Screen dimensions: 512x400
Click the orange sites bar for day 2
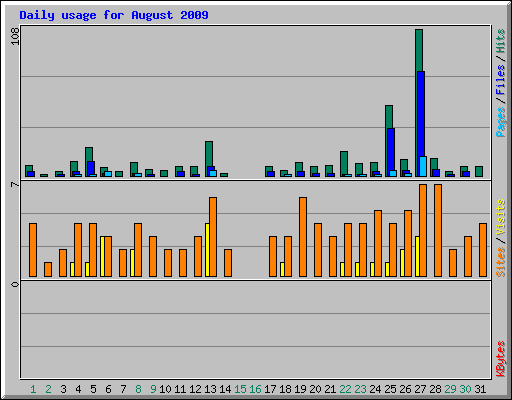[48, 269]
